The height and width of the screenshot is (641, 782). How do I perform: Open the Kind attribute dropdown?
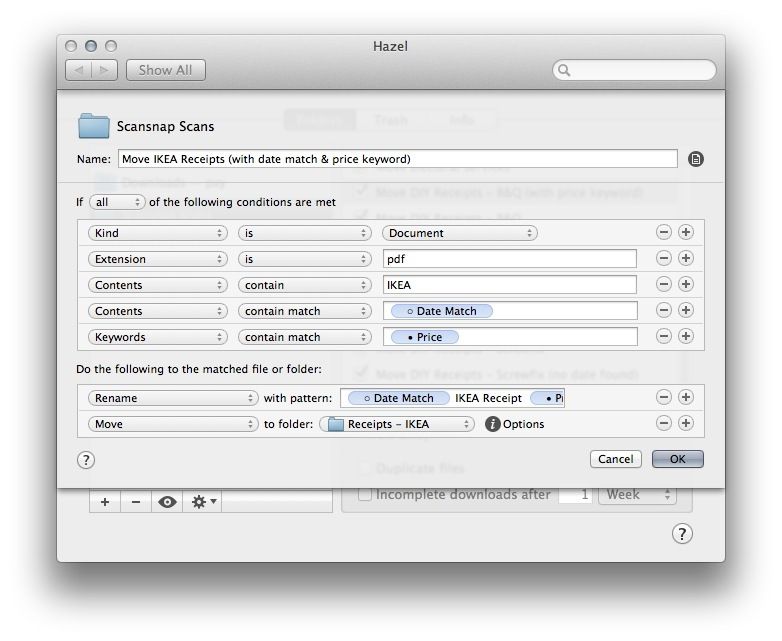(x=158, y=233)
